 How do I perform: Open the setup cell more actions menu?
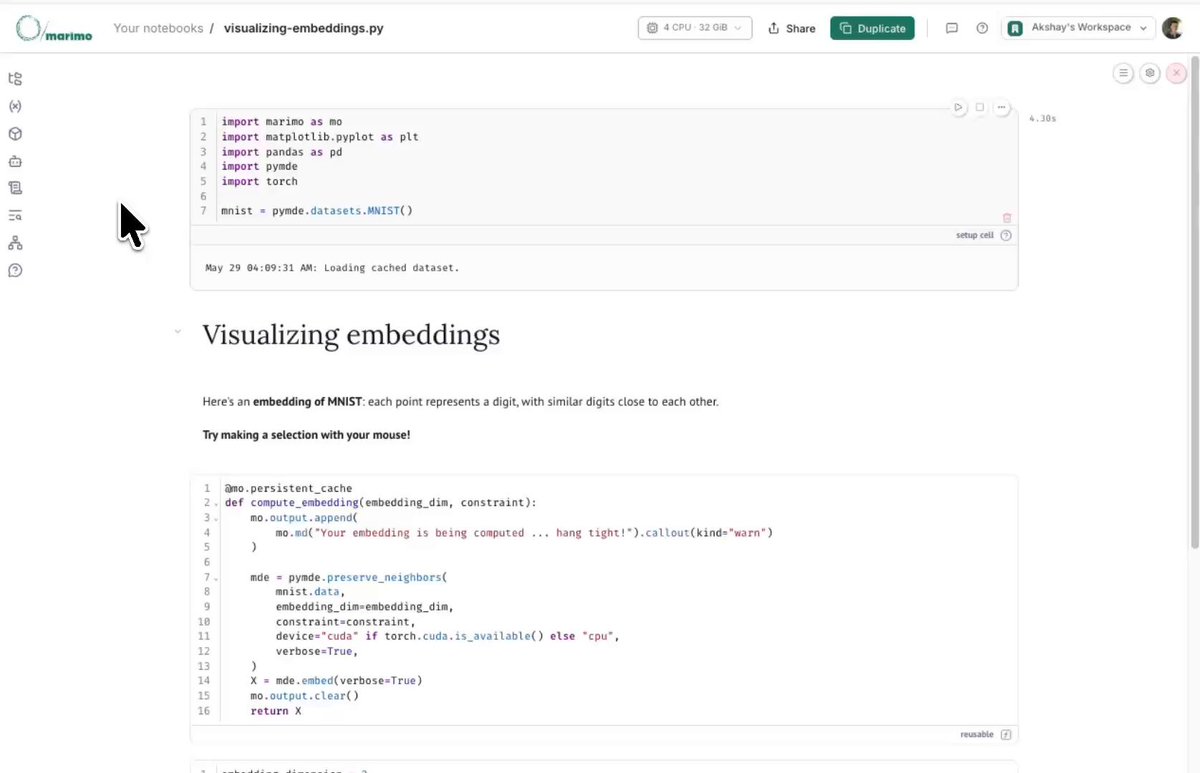point(1002,107)
